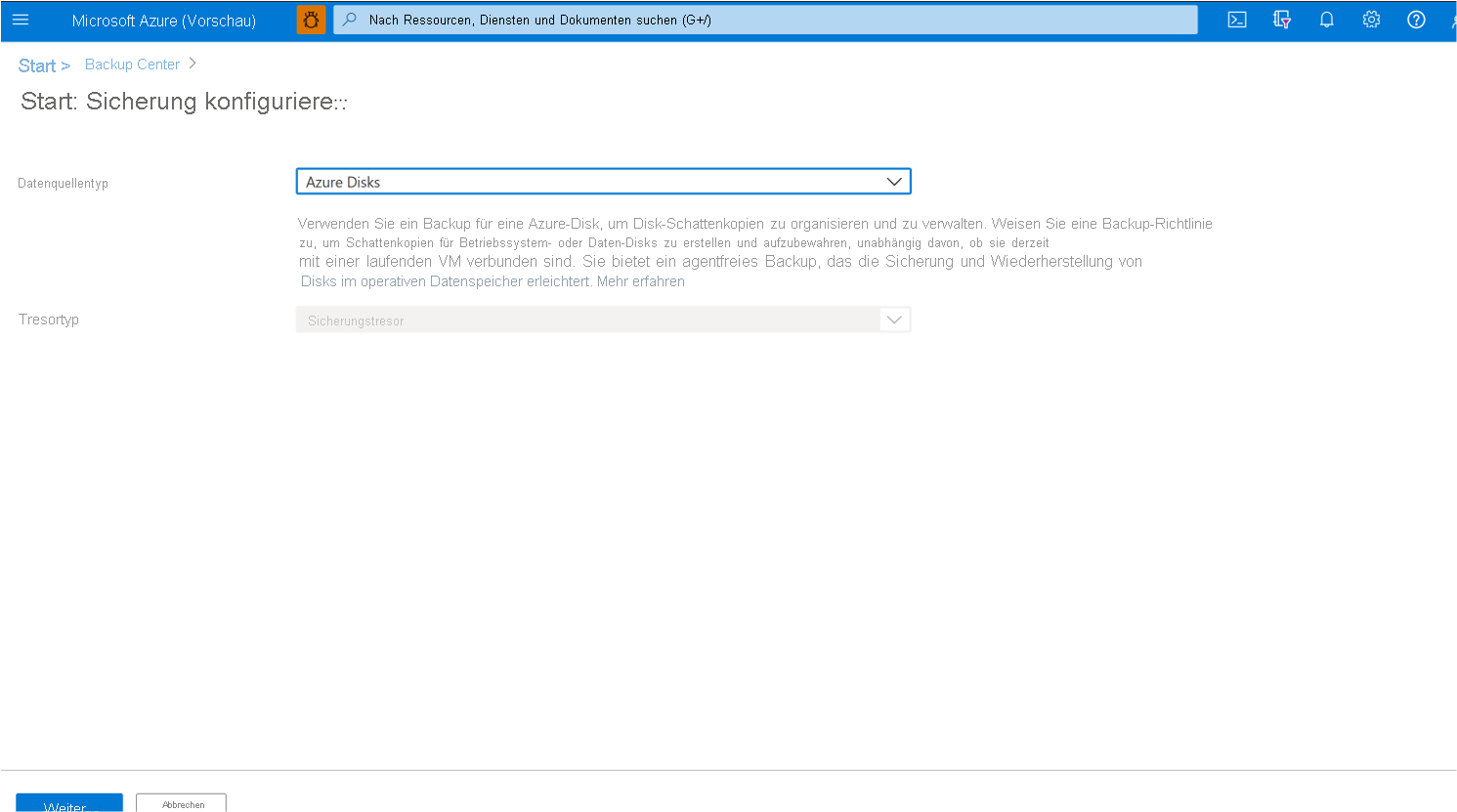Open the notifications bell
Viewport: 1457px width, 812px height.
point(1327,20)
